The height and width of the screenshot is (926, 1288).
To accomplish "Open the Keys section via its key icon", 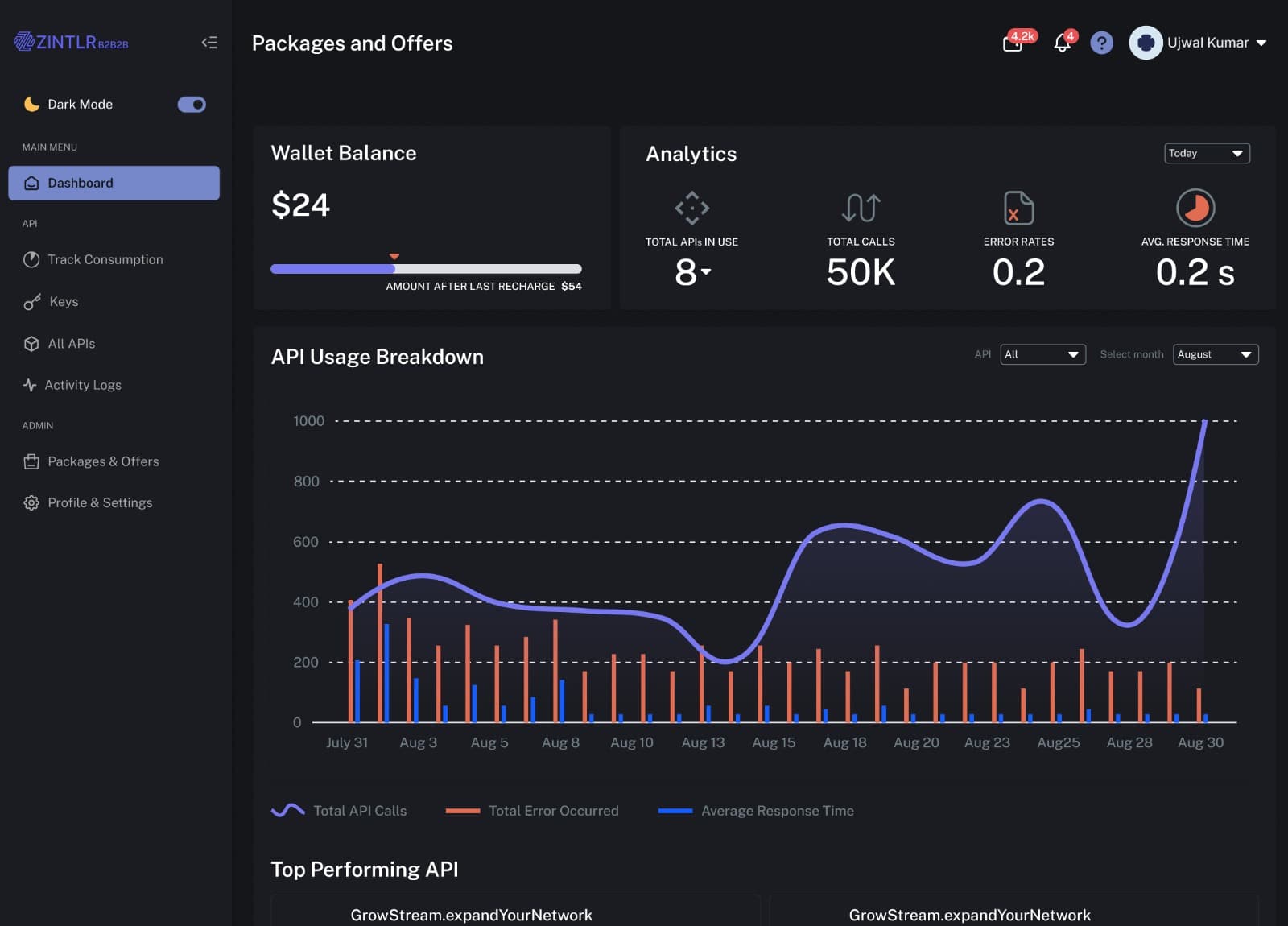I will (x=31, y=301).
